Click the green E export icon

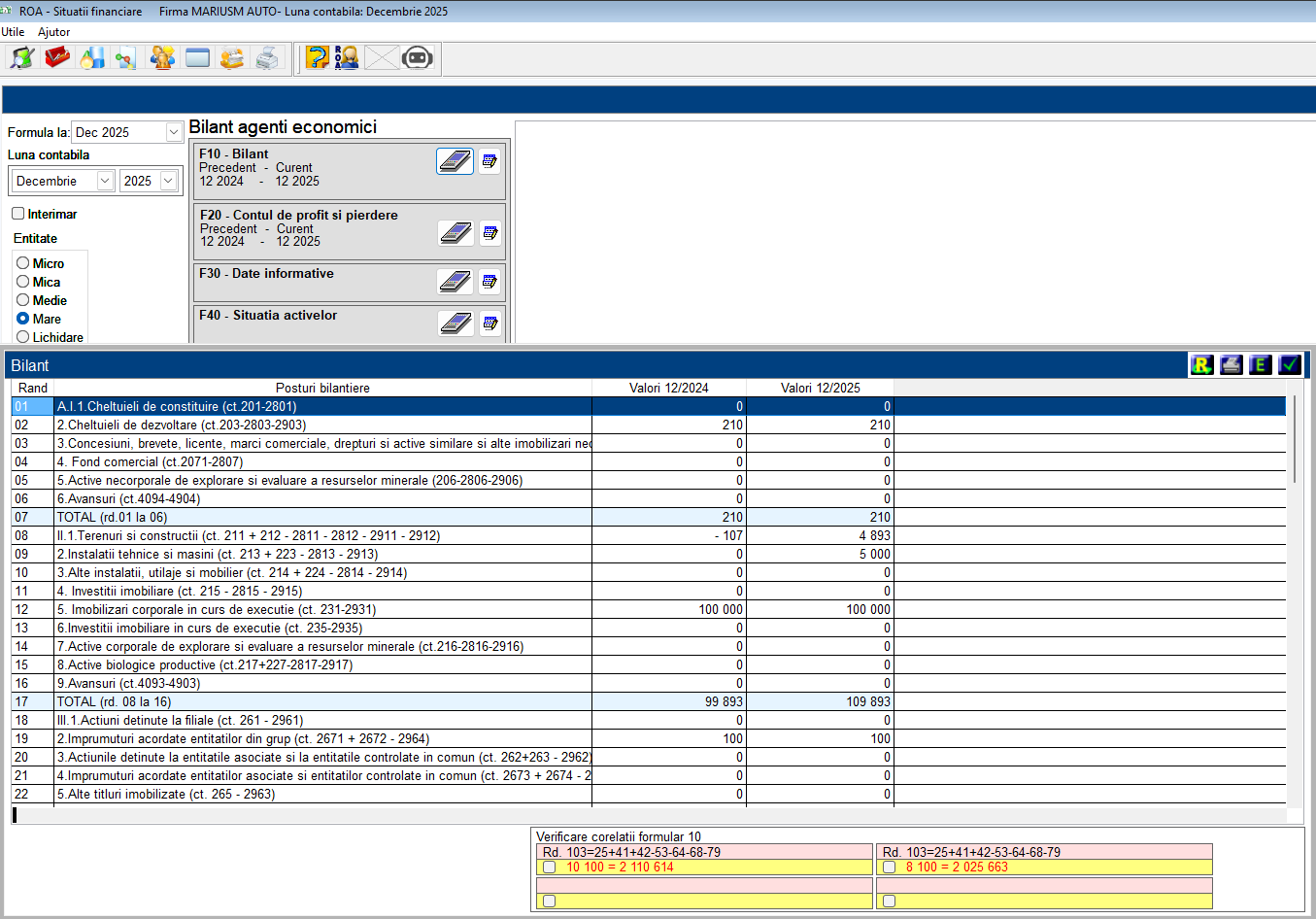click(1261, 365)
